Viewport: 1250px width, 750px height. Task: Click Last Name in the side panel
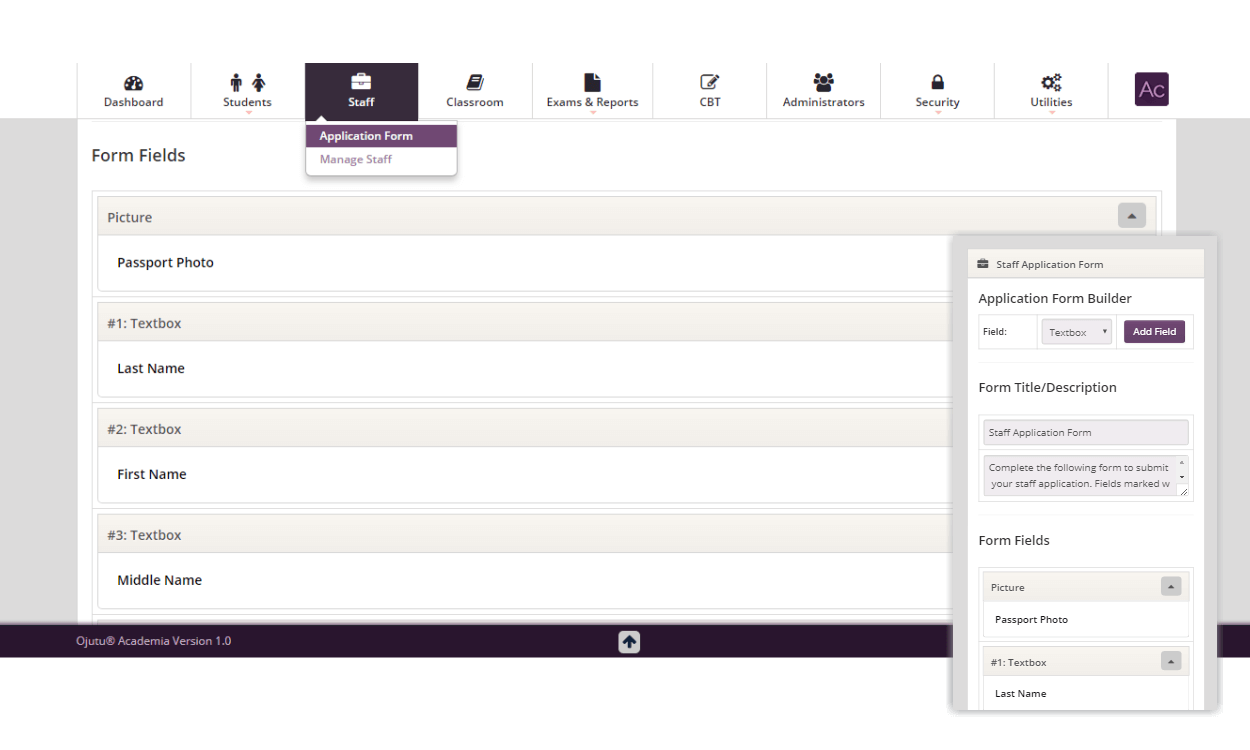[1021, 694]
